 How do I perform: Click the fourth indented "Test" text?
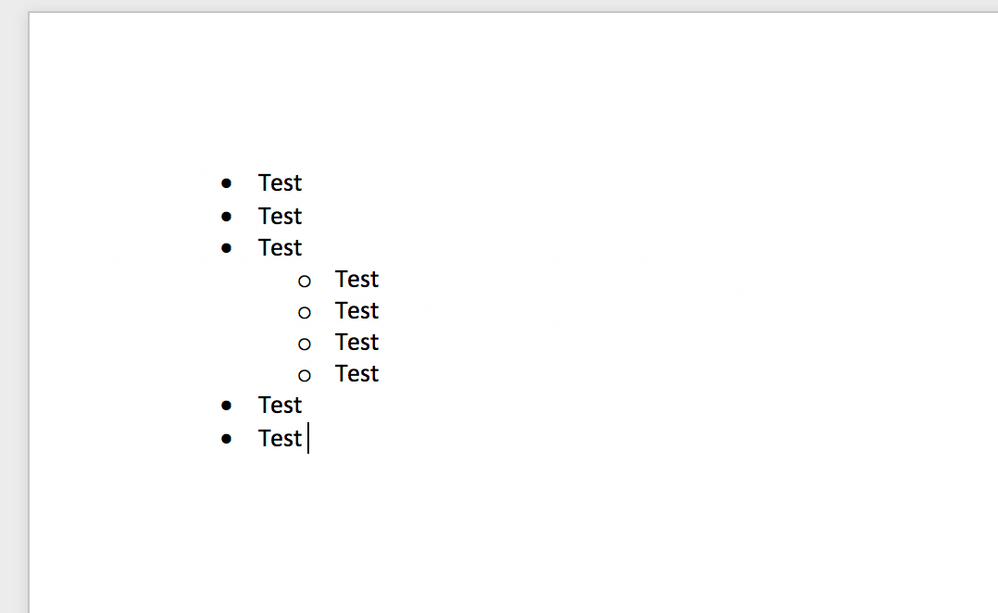(x=357, y=373)
